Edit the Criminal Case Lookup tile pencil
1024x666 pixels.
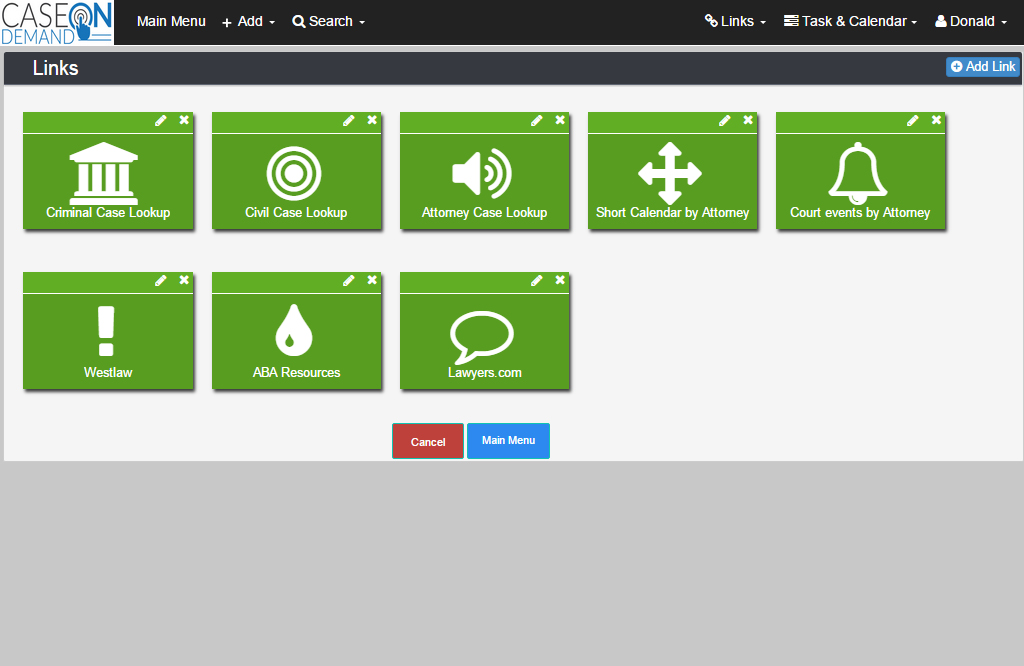click(161, 120)
